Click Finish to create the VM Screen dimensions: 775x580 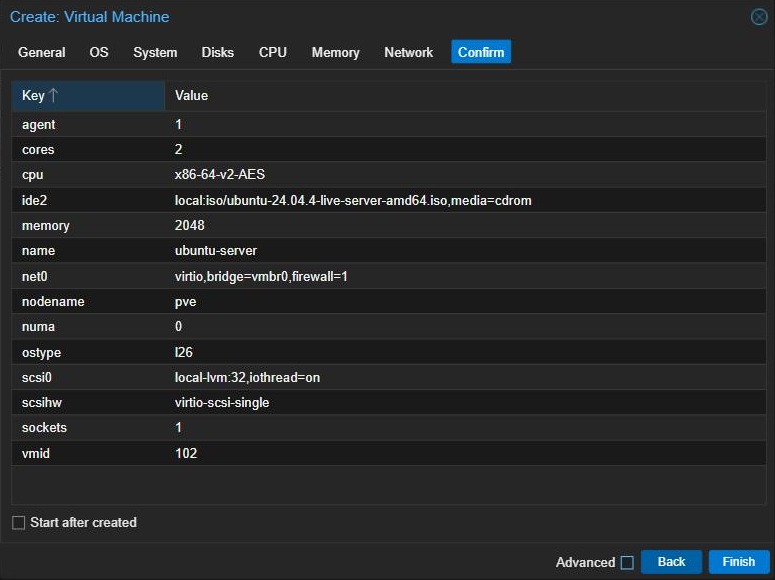(x=738, y=562)
